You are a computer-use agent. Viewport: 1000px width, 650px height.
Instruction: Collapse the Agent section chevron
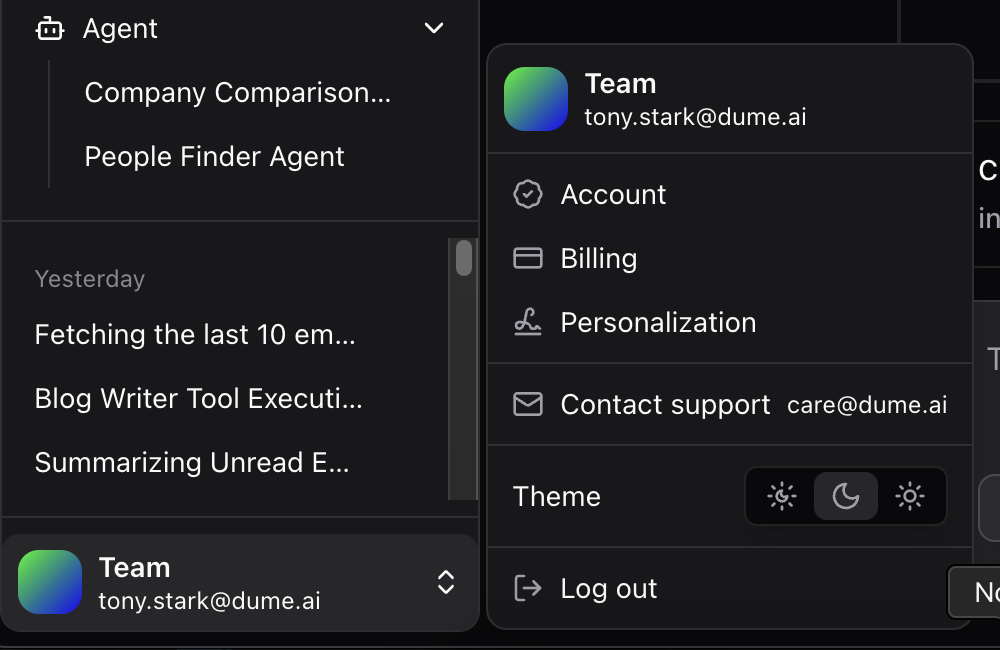(433, 28)
